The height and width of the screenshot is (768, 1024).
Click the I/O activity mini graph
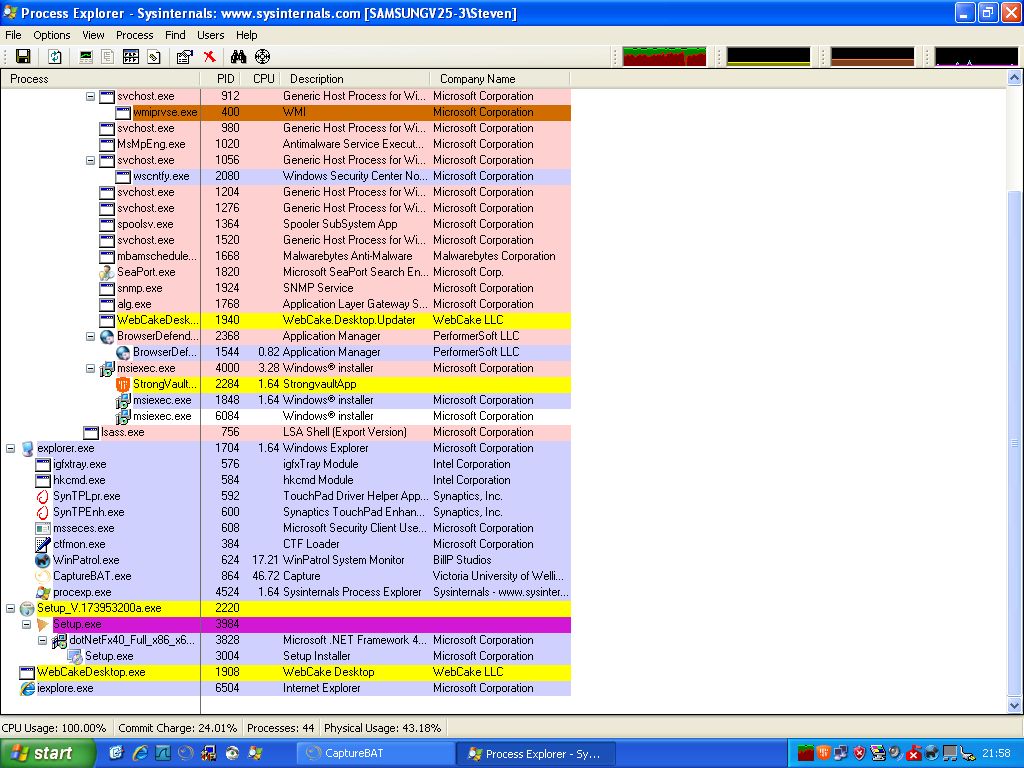[x=976, y=56]
